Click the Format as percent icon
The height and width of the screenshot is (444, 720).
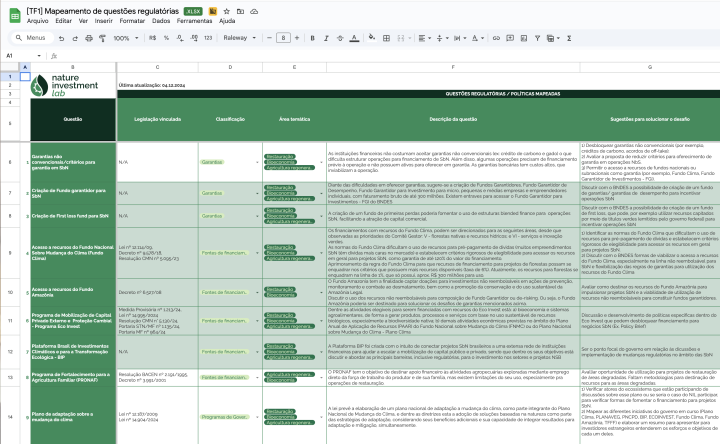click(168, 38)
